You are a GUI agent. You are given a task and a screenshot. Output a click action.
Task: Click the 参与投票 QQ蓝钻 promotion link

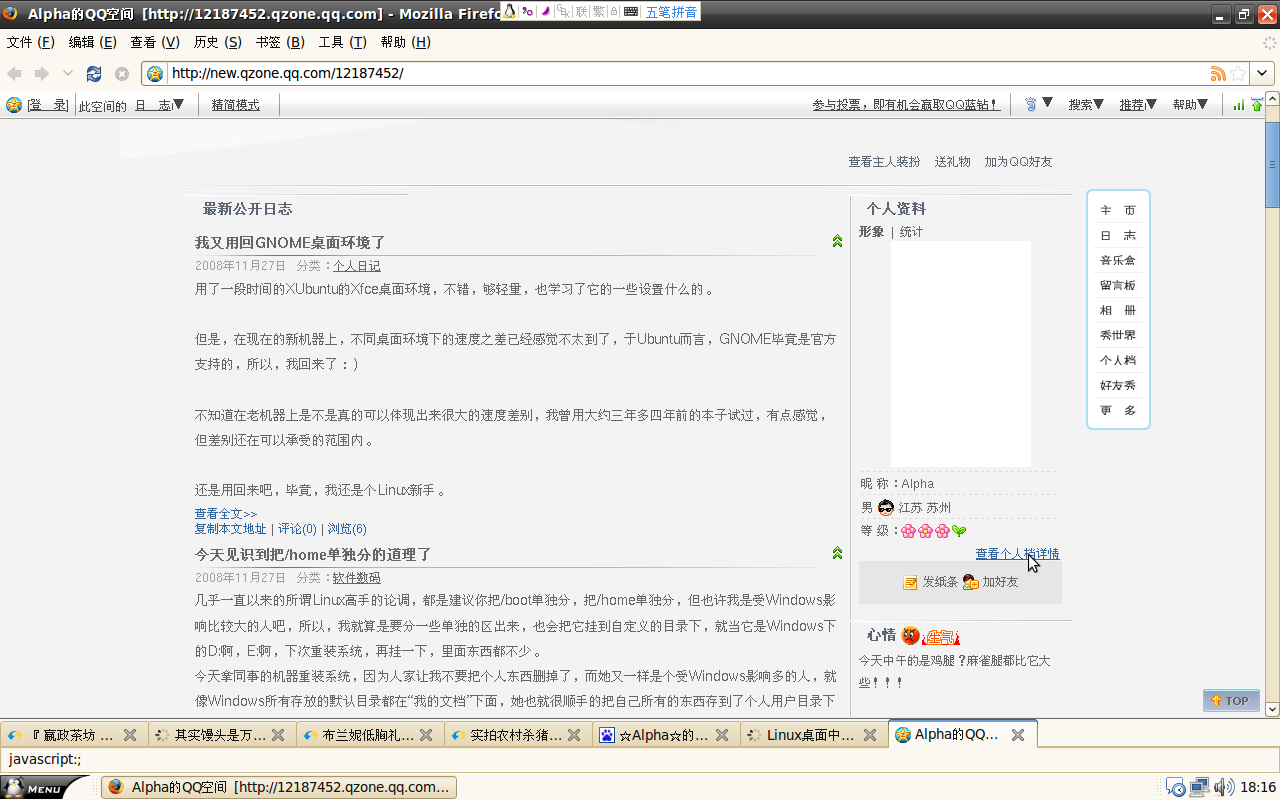(x=906, y=105)
